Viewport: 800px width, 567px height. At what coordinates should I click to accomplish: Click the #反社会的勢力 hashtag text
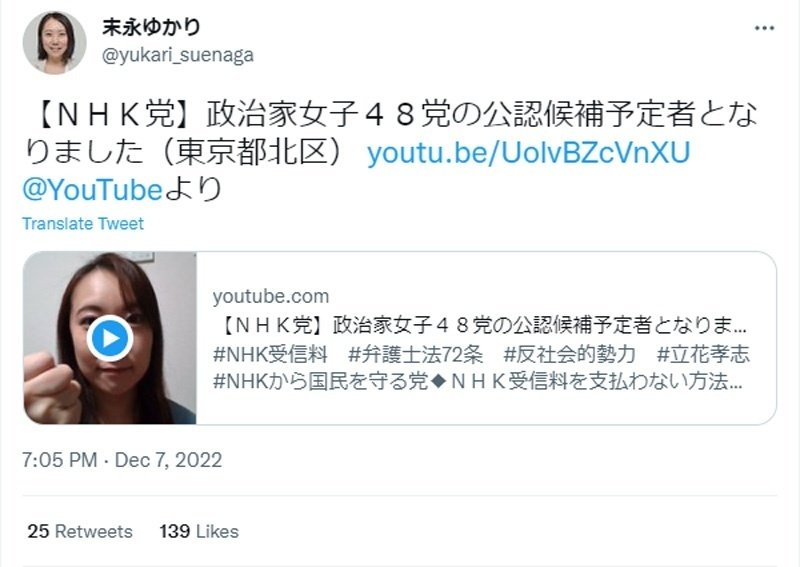click(x=569, y=354)
